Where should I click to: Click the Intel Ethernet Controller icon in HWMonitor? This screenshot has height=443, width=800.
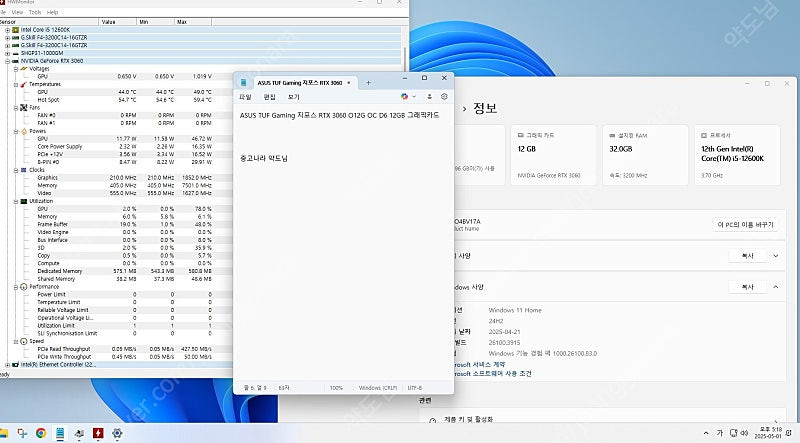point(15,365)
